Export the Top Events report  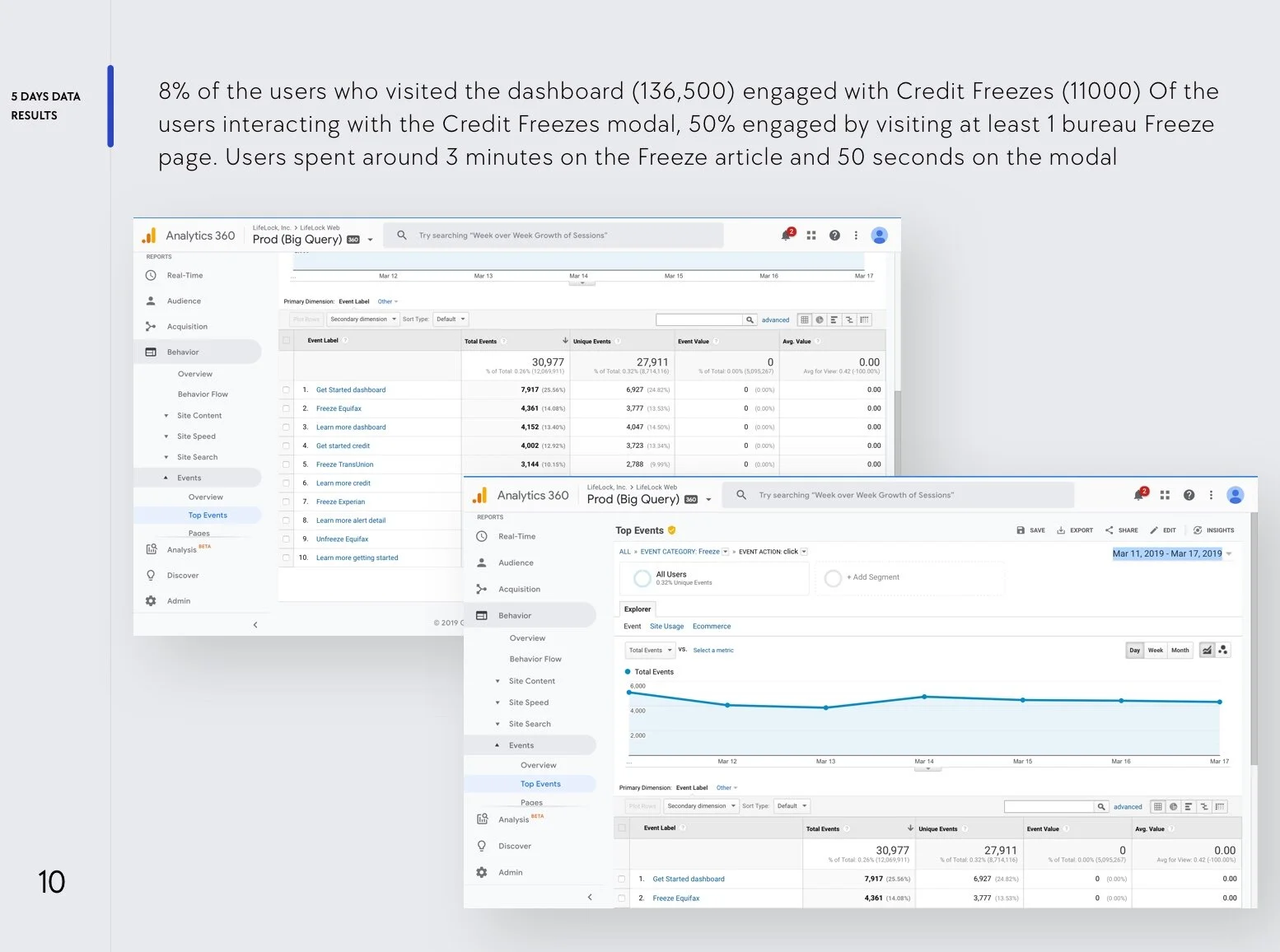(x=1075, y=530)
